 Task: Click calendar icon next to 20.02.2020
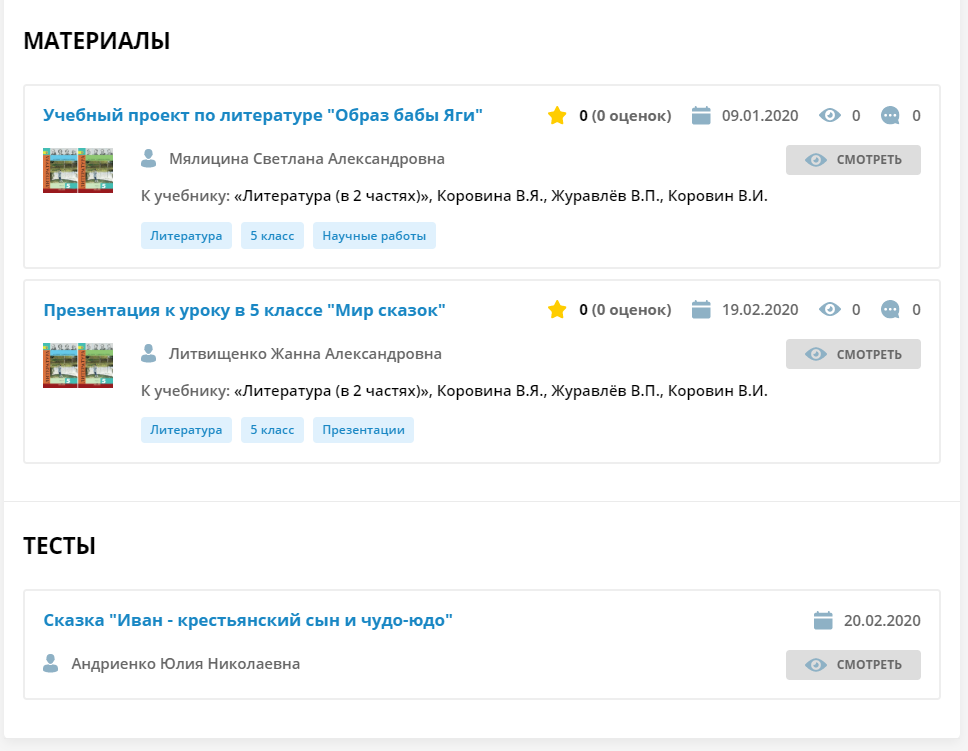[x=823, y=621]
